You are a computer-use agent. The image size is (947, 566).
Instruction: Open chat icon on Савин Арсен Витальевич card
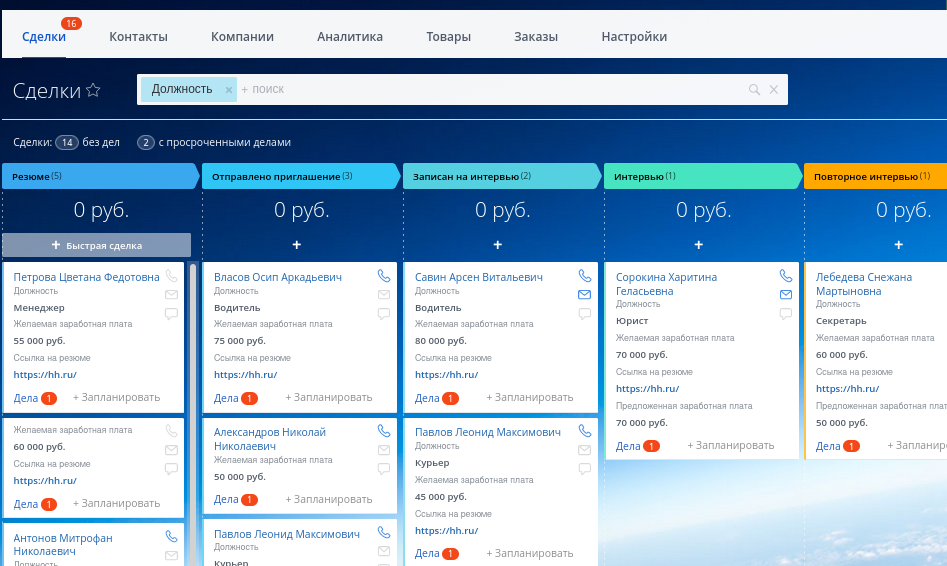(585, 314)
